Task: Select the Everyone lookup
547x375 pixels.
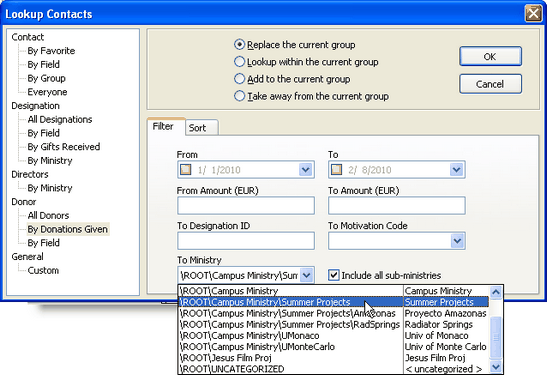Action: pos(47,92)
